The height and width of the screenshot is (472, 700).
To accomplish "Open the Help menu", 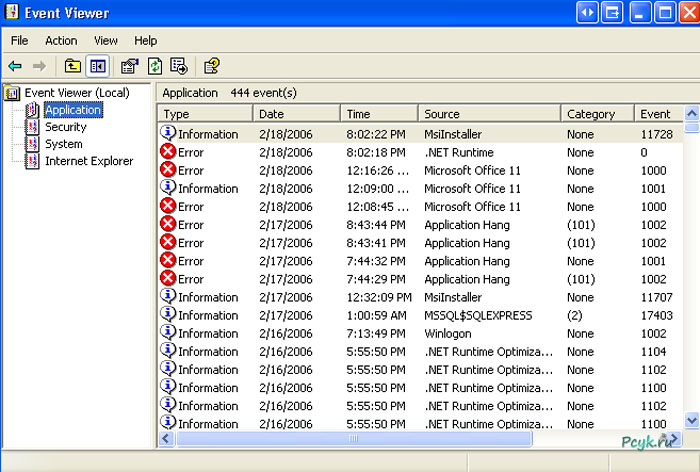I will 146,41.
